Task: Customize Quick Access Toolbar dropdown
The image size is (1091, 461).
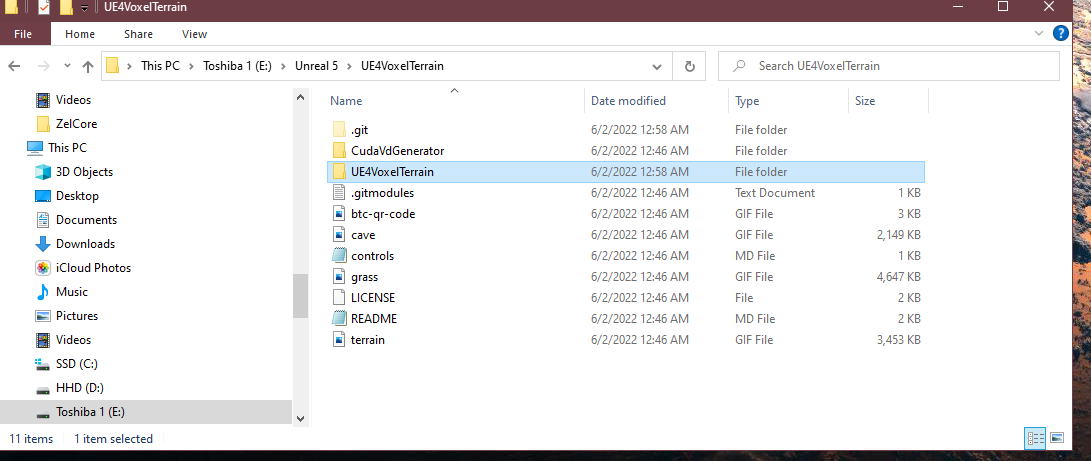Action: click(84, 8)
